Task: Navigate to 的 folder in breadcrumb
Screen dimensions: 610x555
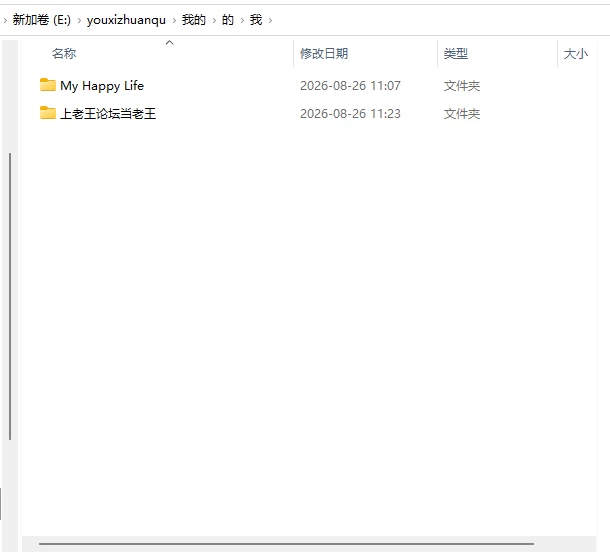Action: click(x=228, y=19)
